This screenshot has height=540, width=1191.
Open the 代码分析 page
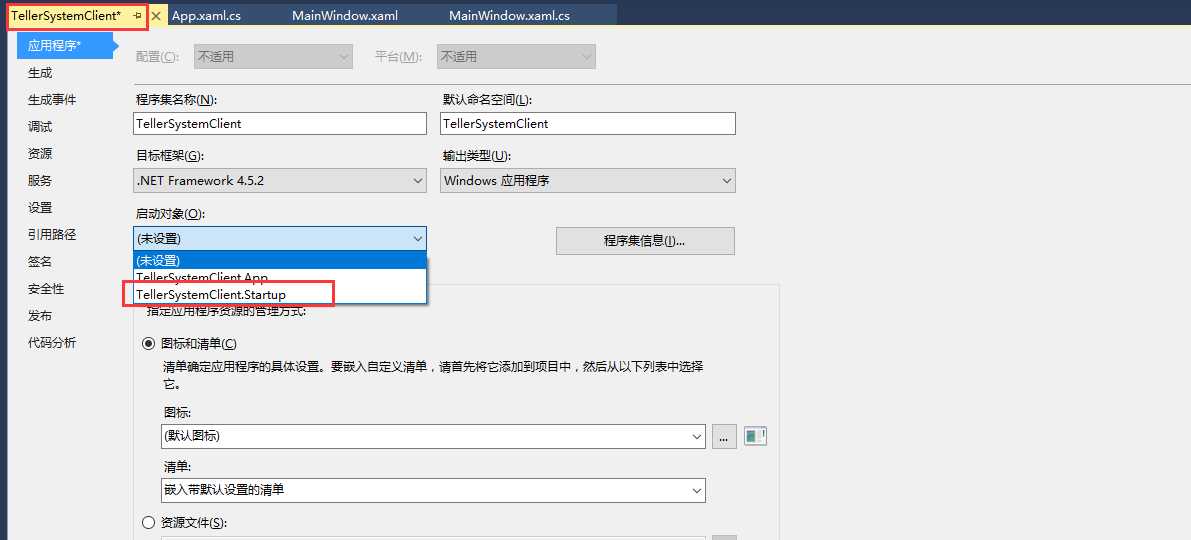pos(52,343)
